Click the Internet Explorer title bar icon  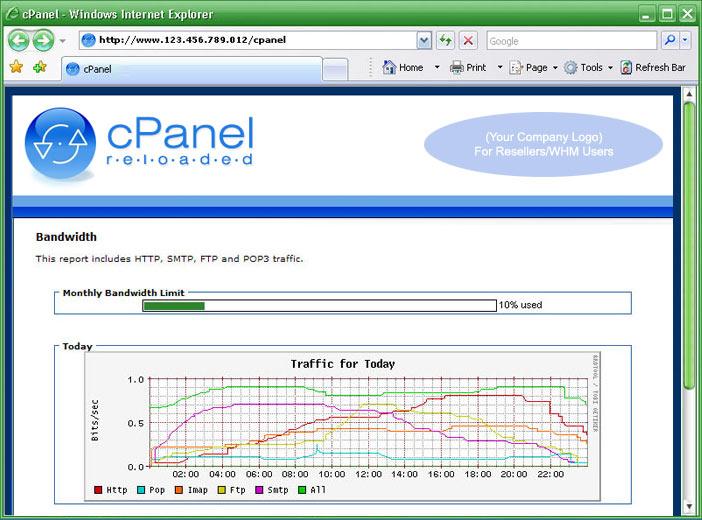tap(12, 13)
